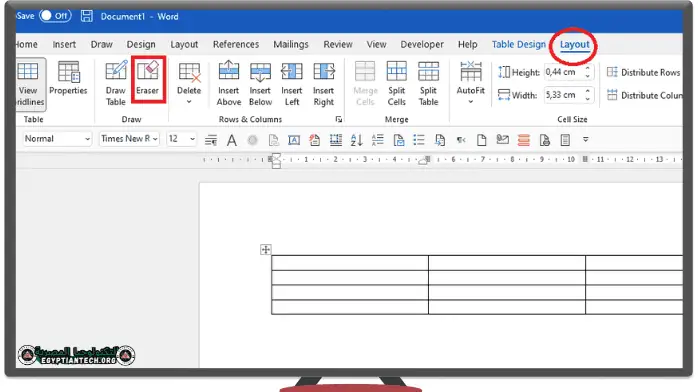The image size is (698, 392).
Task: Click the Save disk icon
Action: 87,16
